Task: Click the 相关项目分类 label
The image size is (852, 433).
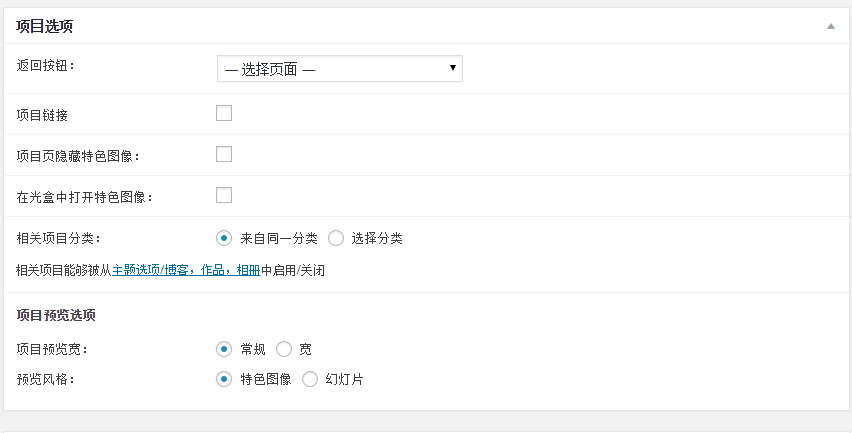Action: point(59,238)
